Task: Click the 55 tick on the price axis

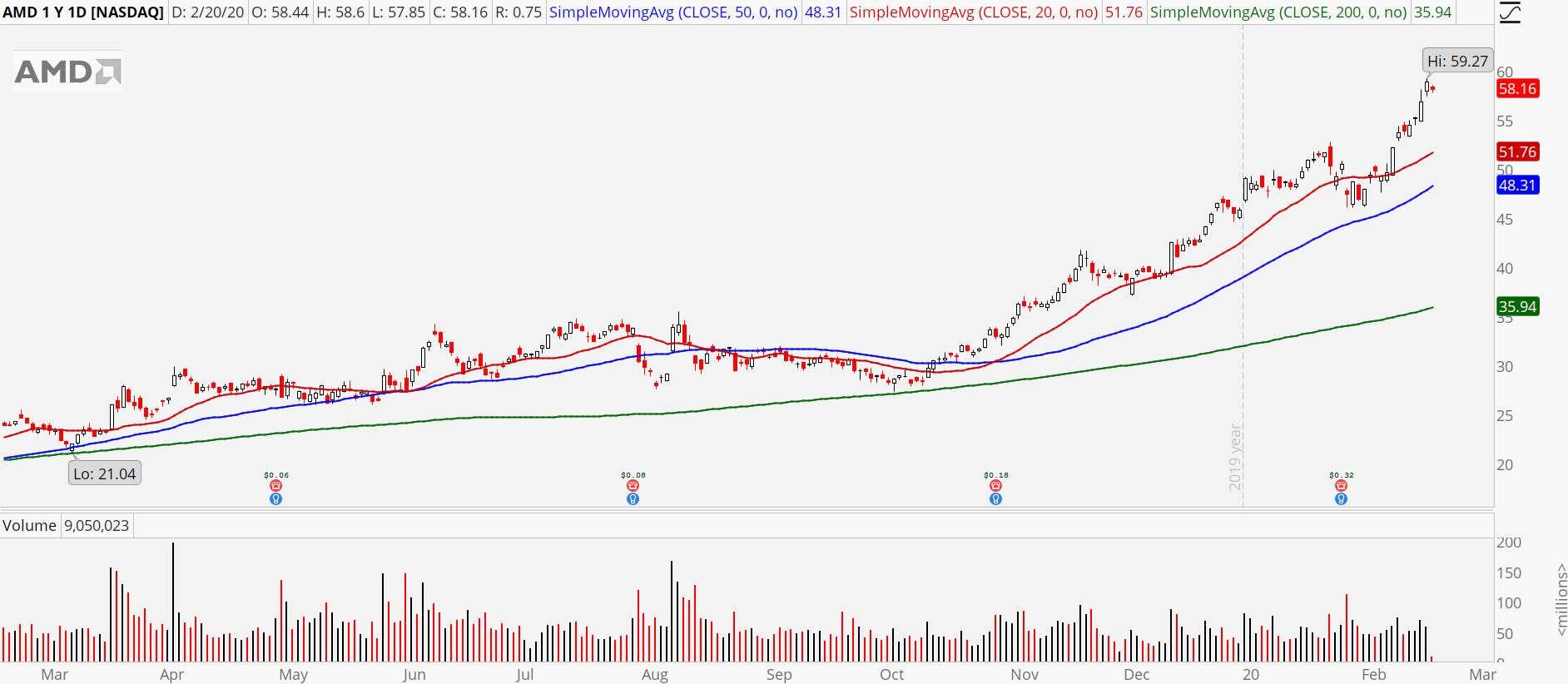Action: (x=1505, y=121)
